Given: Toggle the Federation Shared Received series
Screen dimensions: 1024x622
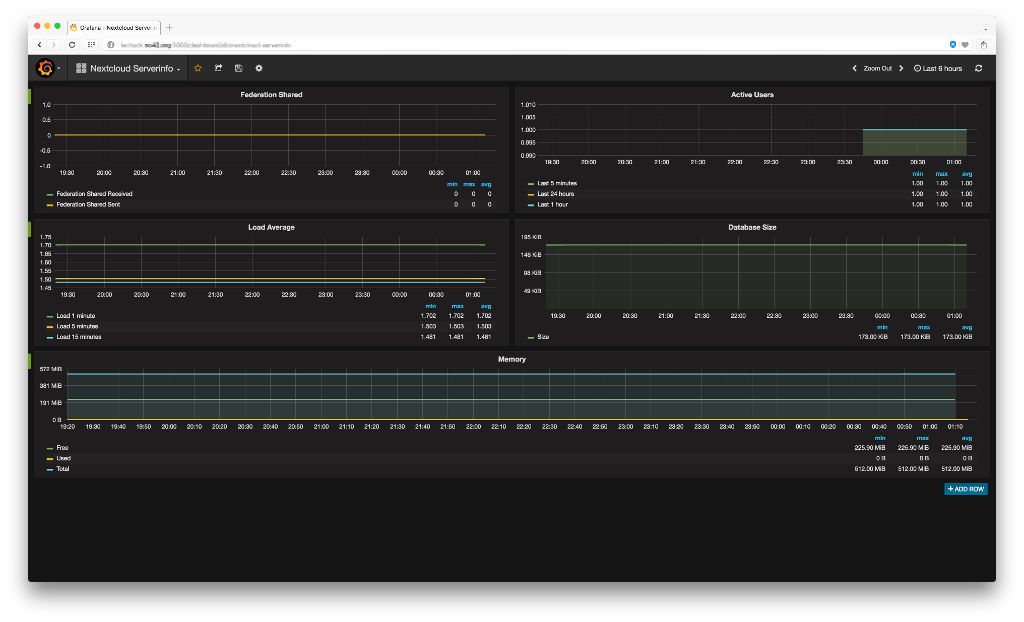Looking at the screenshot, I should coord(94,194).
